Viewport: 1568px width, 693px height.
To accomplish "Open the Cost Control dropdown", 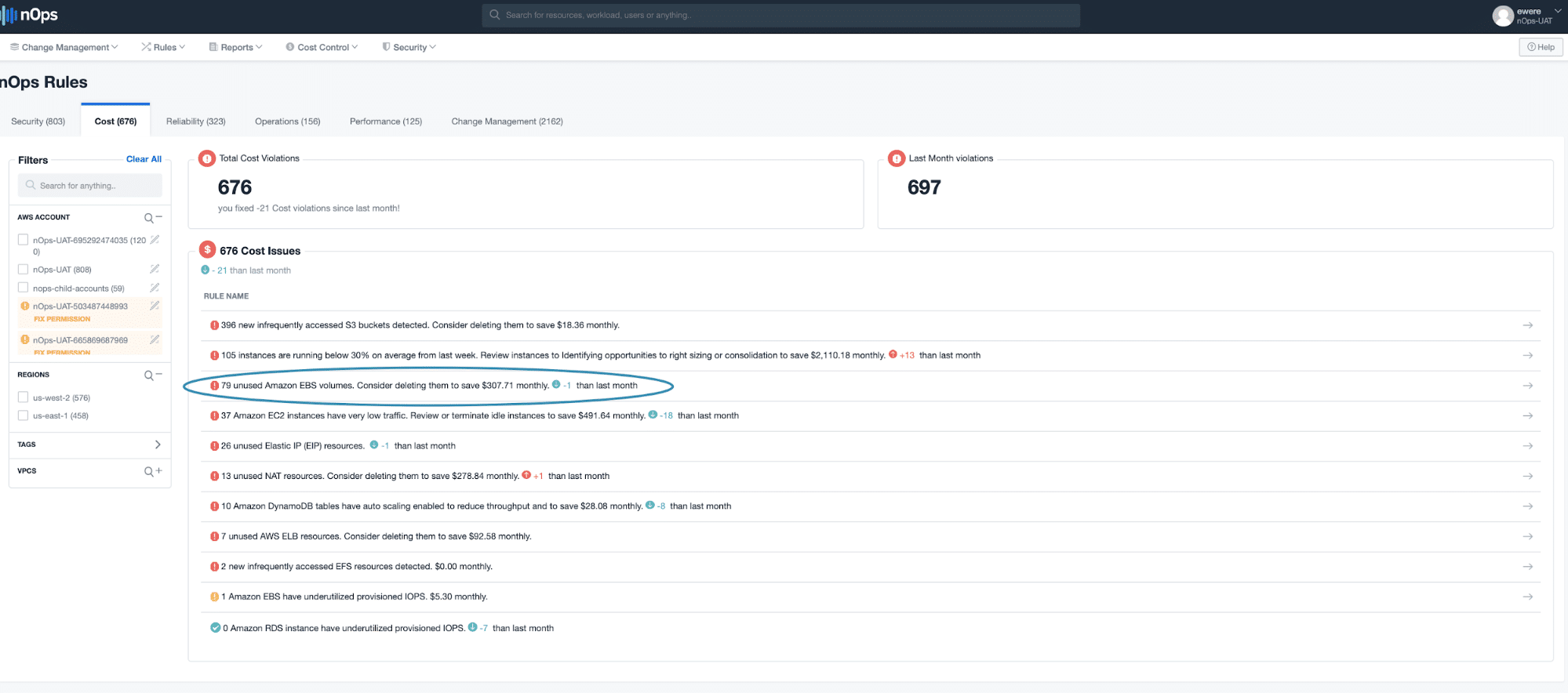I will click(x=322, y=47).
